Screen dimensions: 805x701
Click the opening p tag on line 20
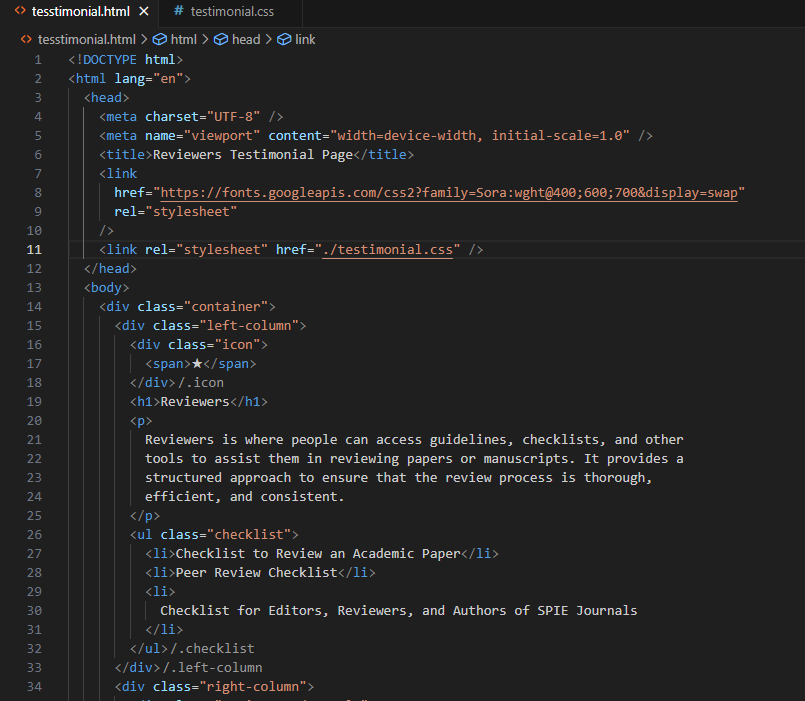pos(141,421)
